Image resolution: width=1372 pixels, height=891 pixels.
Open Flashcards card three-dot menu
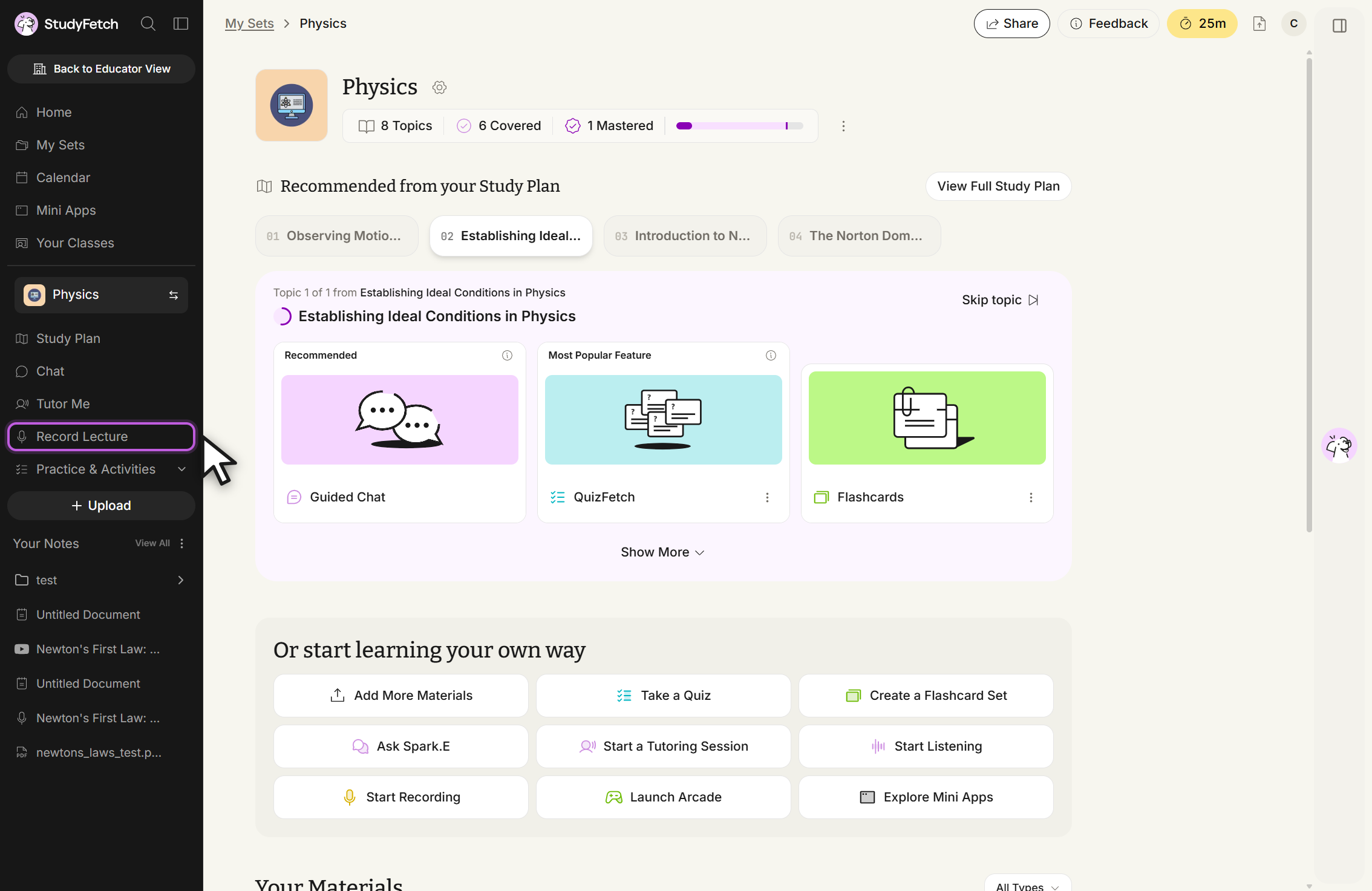tap(1031, 497)
